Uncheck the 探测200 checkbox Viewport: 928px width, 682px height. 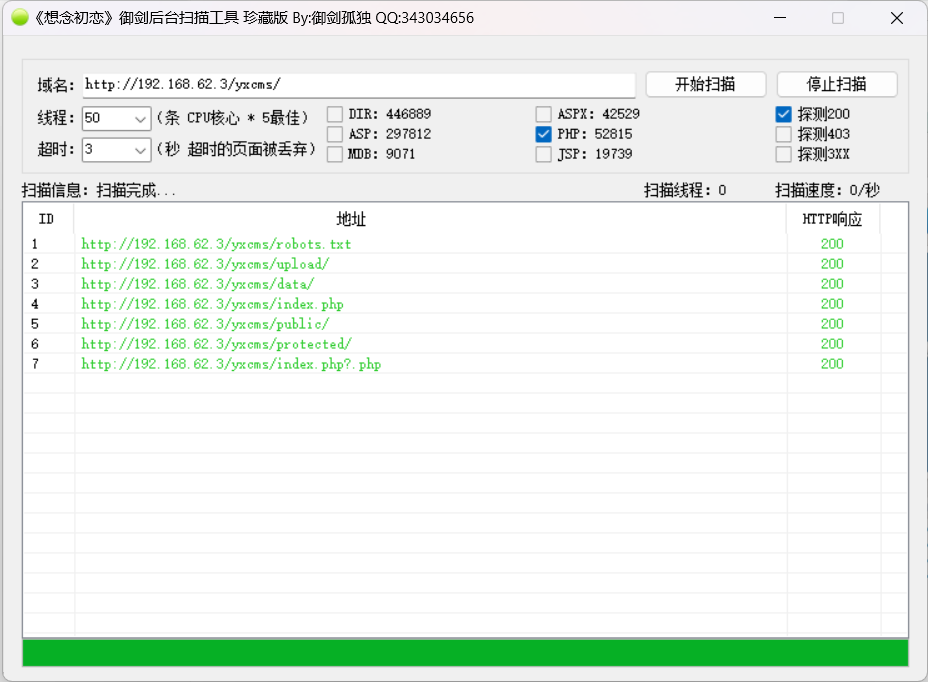point(784,114)
